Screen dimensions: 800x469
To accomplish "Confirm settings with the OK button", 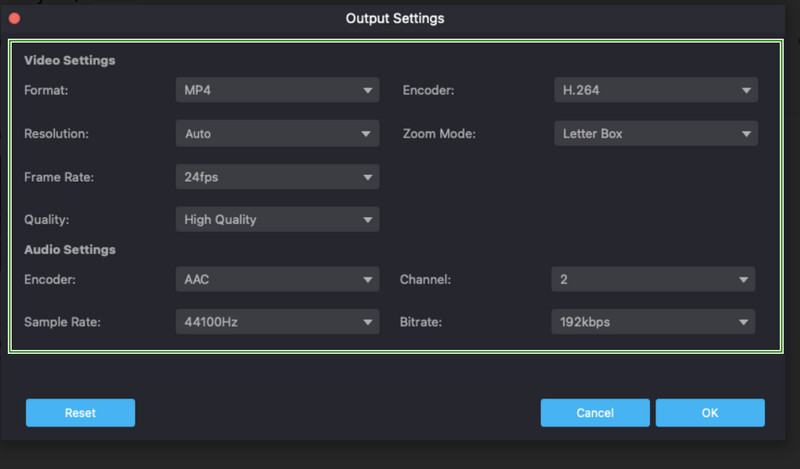I will [710, 413].
